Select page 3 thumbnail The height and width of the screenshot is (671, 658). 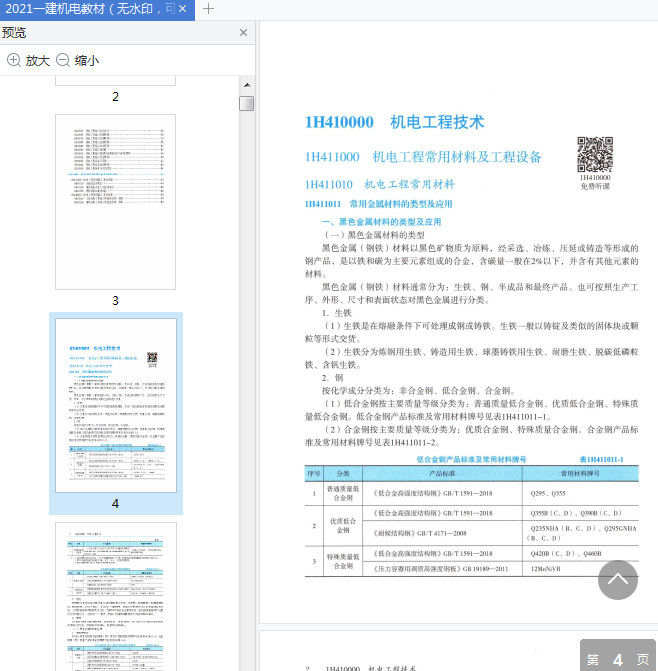[115, 202]
